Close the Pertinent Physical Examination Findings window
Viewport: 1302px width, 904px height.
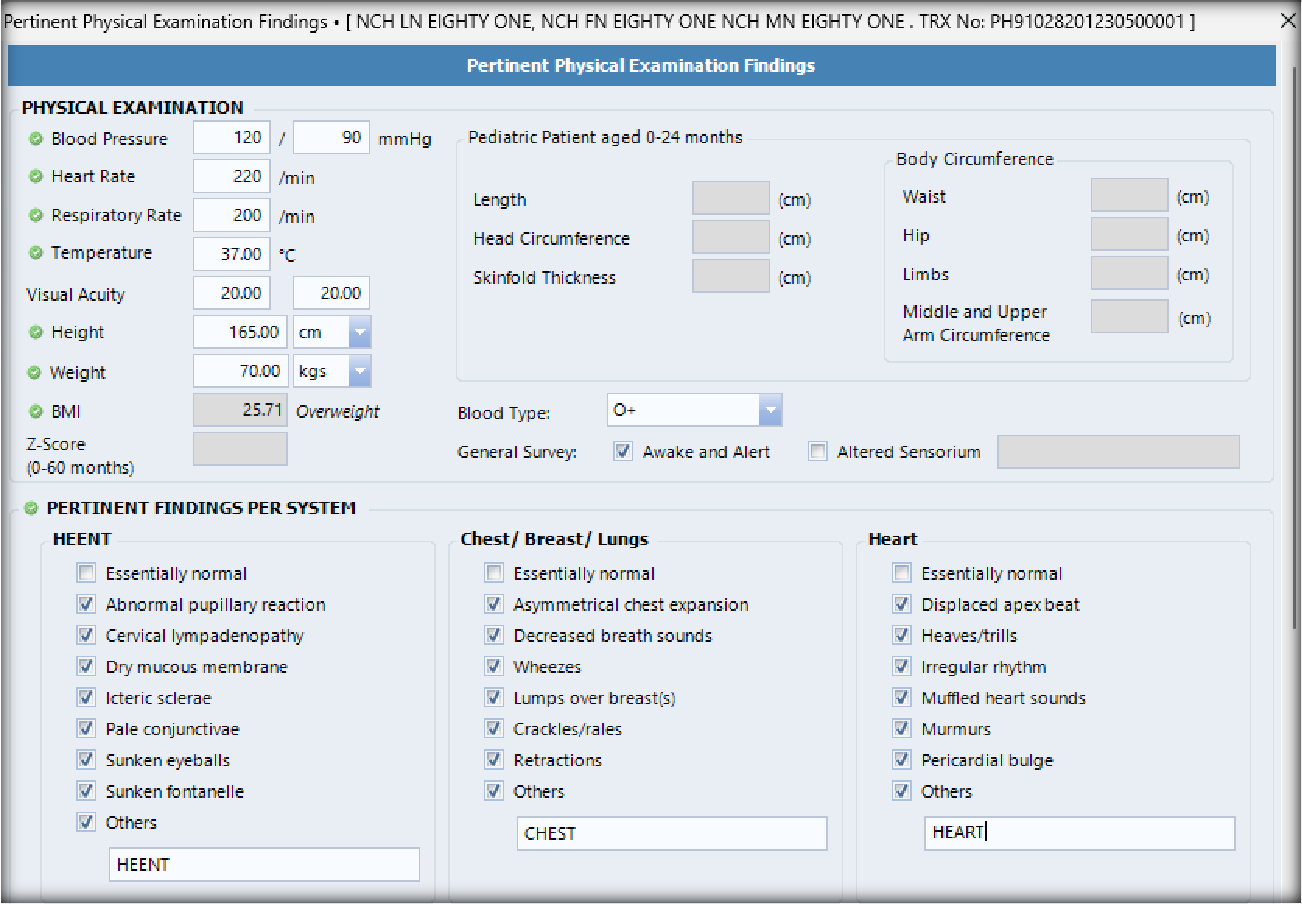click(1289, 21)
